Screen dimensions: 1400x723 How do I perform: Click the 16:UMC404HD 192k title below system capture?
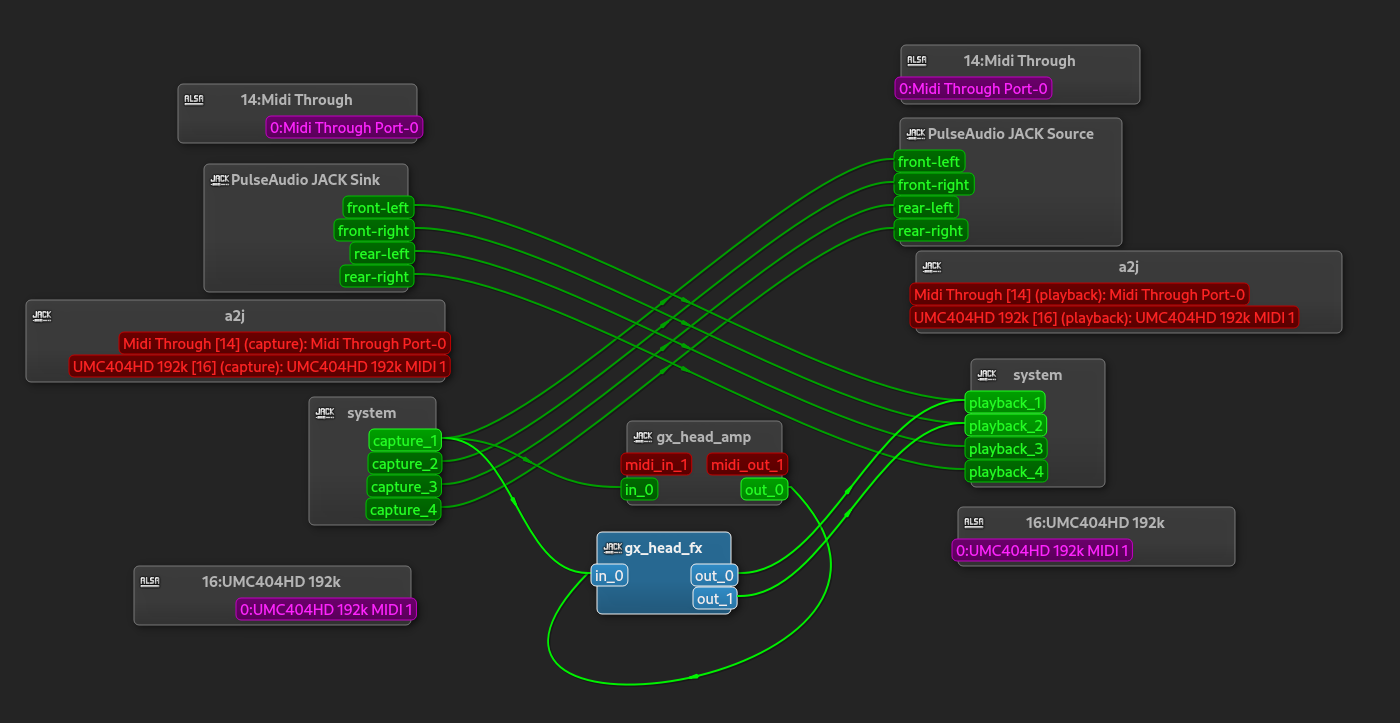click(x=272, y=582)
